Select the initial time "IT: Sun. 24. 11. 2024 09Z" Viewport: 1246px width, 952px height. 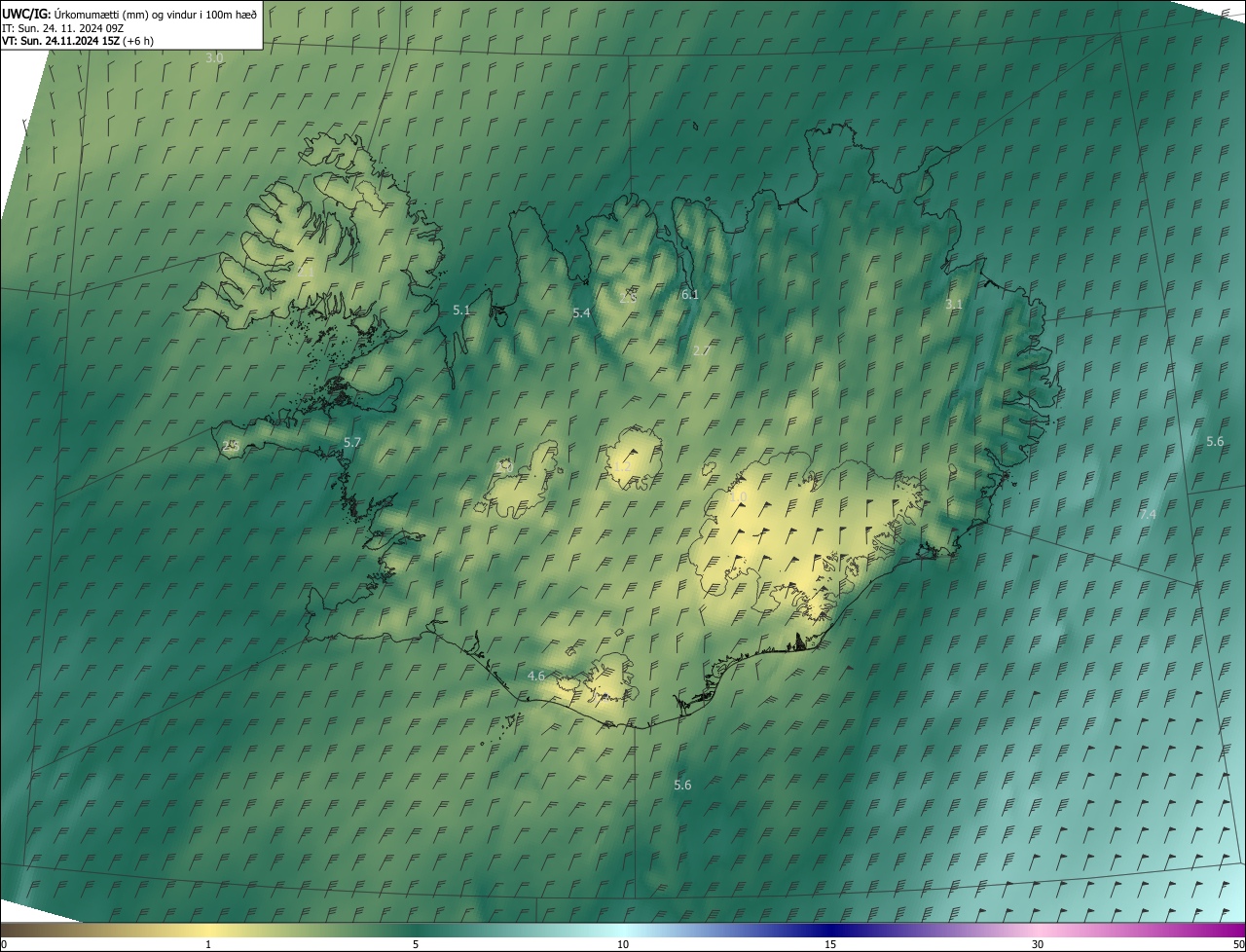[x=63, y=27]
